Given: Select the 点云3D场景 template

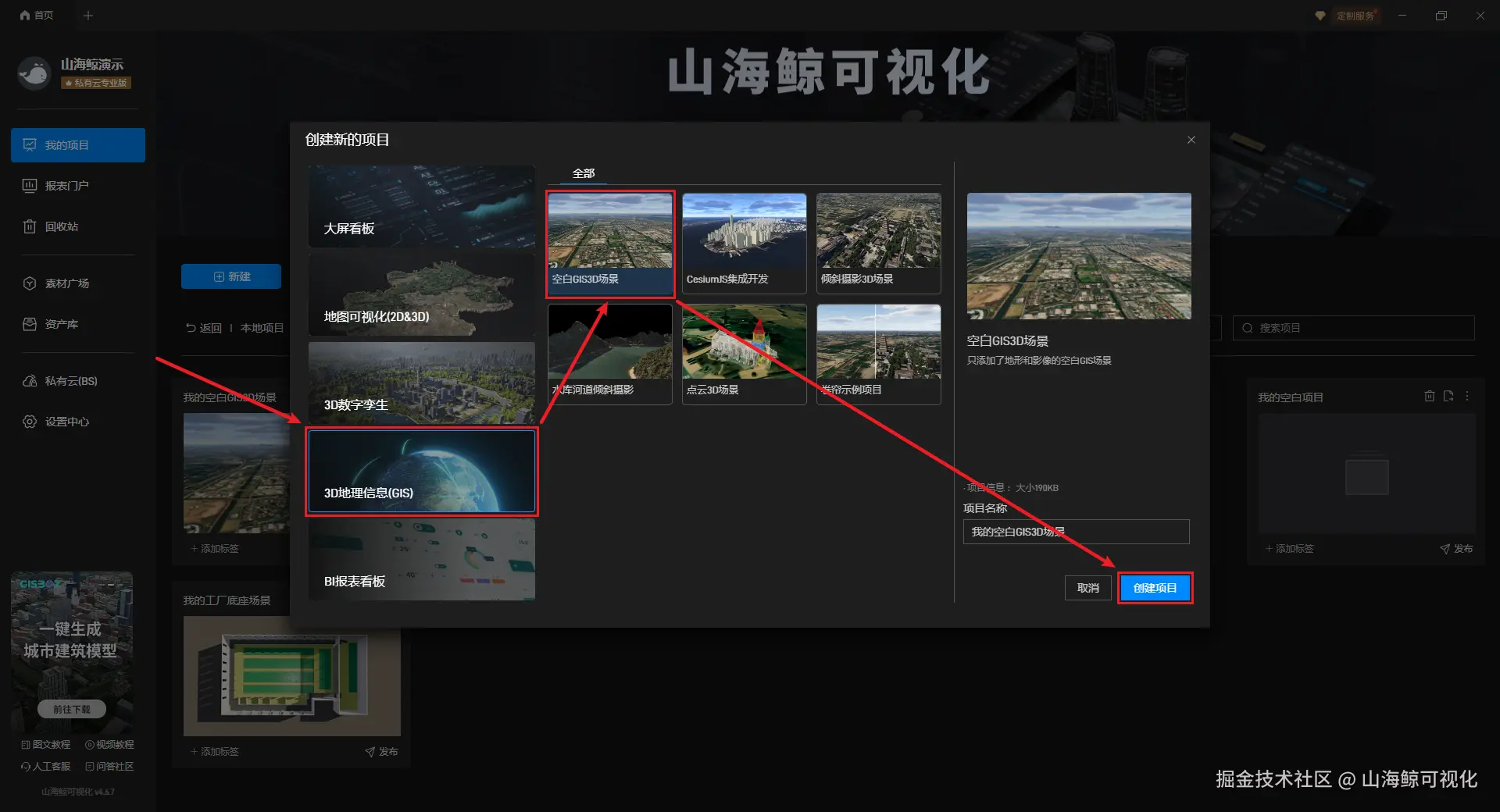Looking at the screenshot, I should coord(745,354).
